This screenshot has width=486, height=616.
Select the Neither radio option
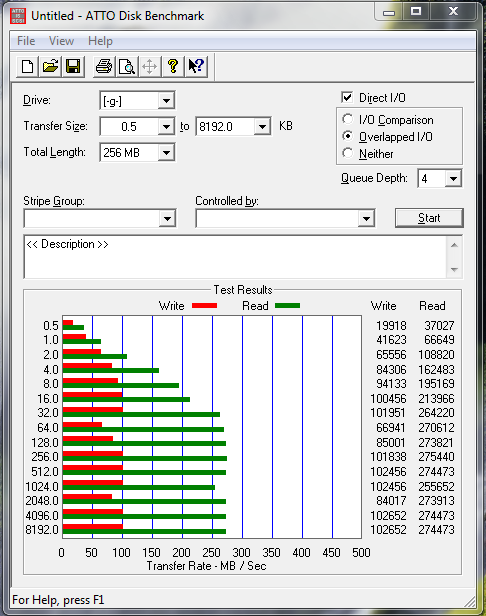pyautogui.click(x=347, y=153)
